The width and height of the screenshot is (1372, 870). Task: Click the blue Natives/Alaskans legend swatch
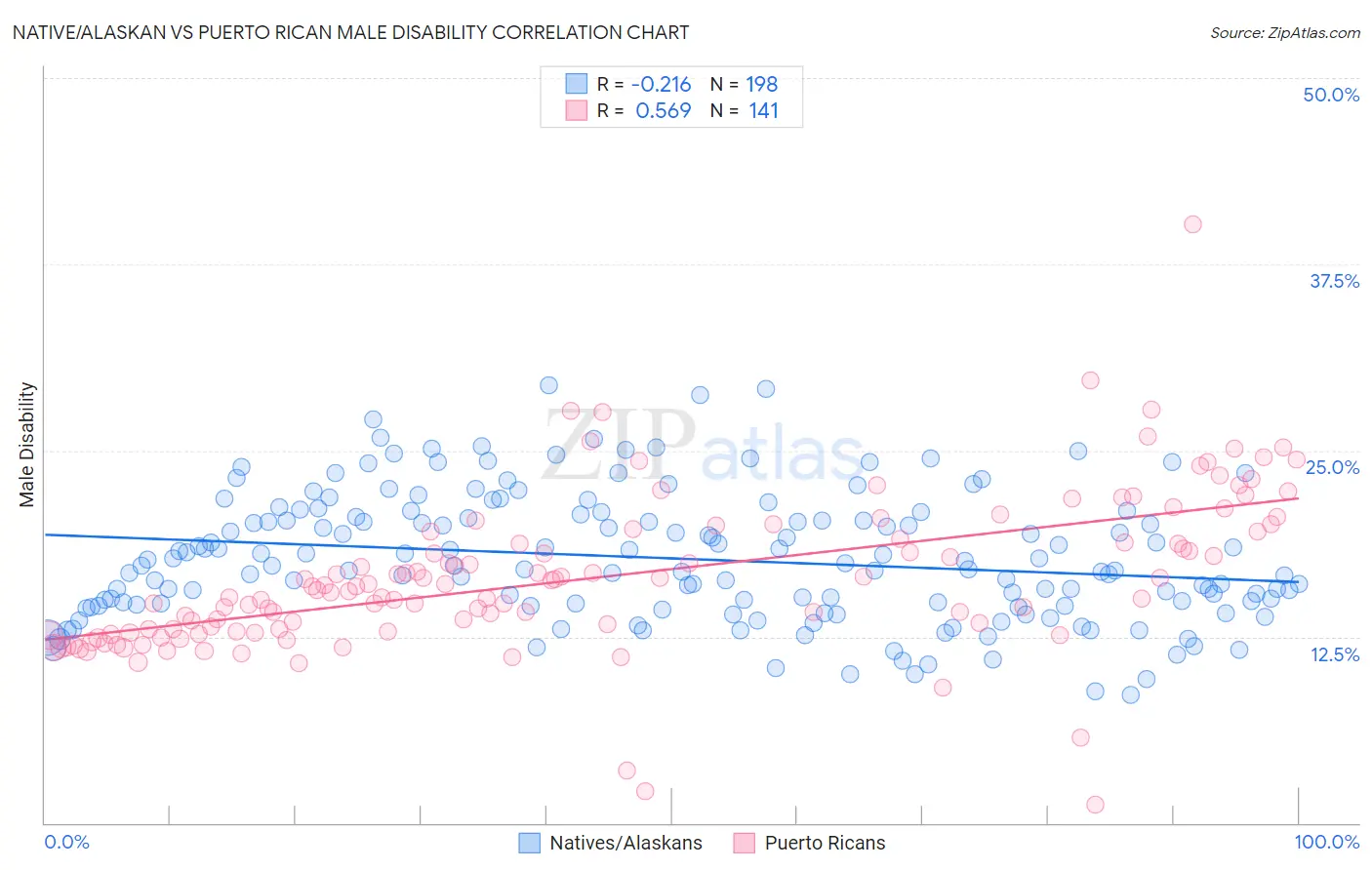point(529,843)
